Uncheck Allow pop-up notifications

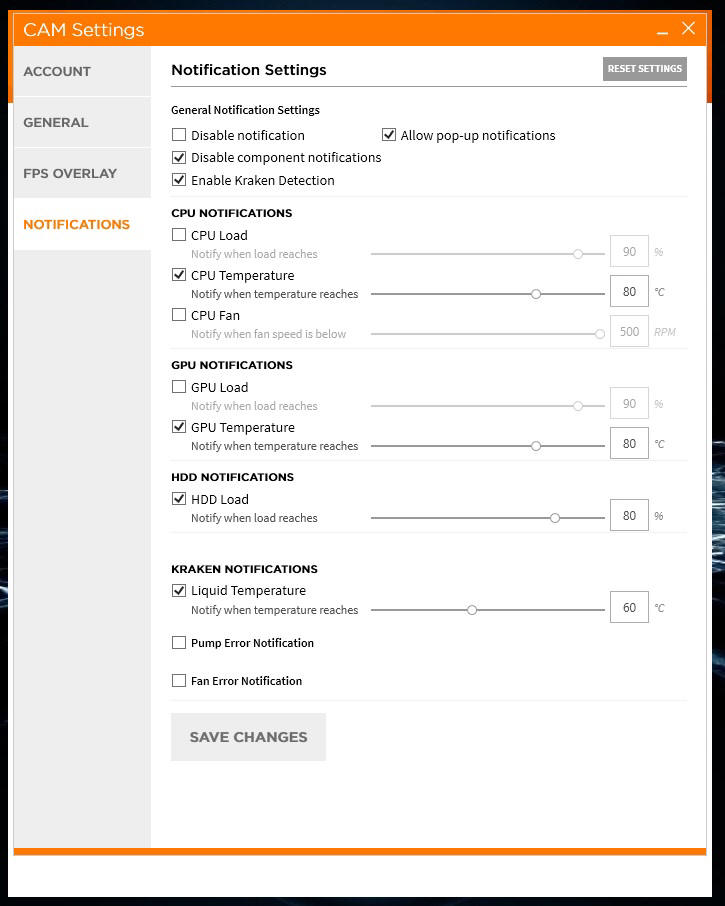[x=389, y=135]
